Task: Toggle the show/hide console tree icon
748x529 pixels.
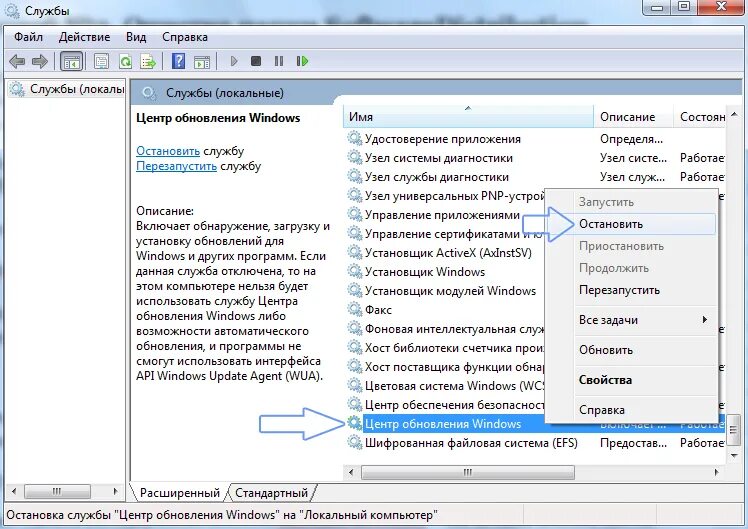Action: pyautogui.click(x=72, y=61)
